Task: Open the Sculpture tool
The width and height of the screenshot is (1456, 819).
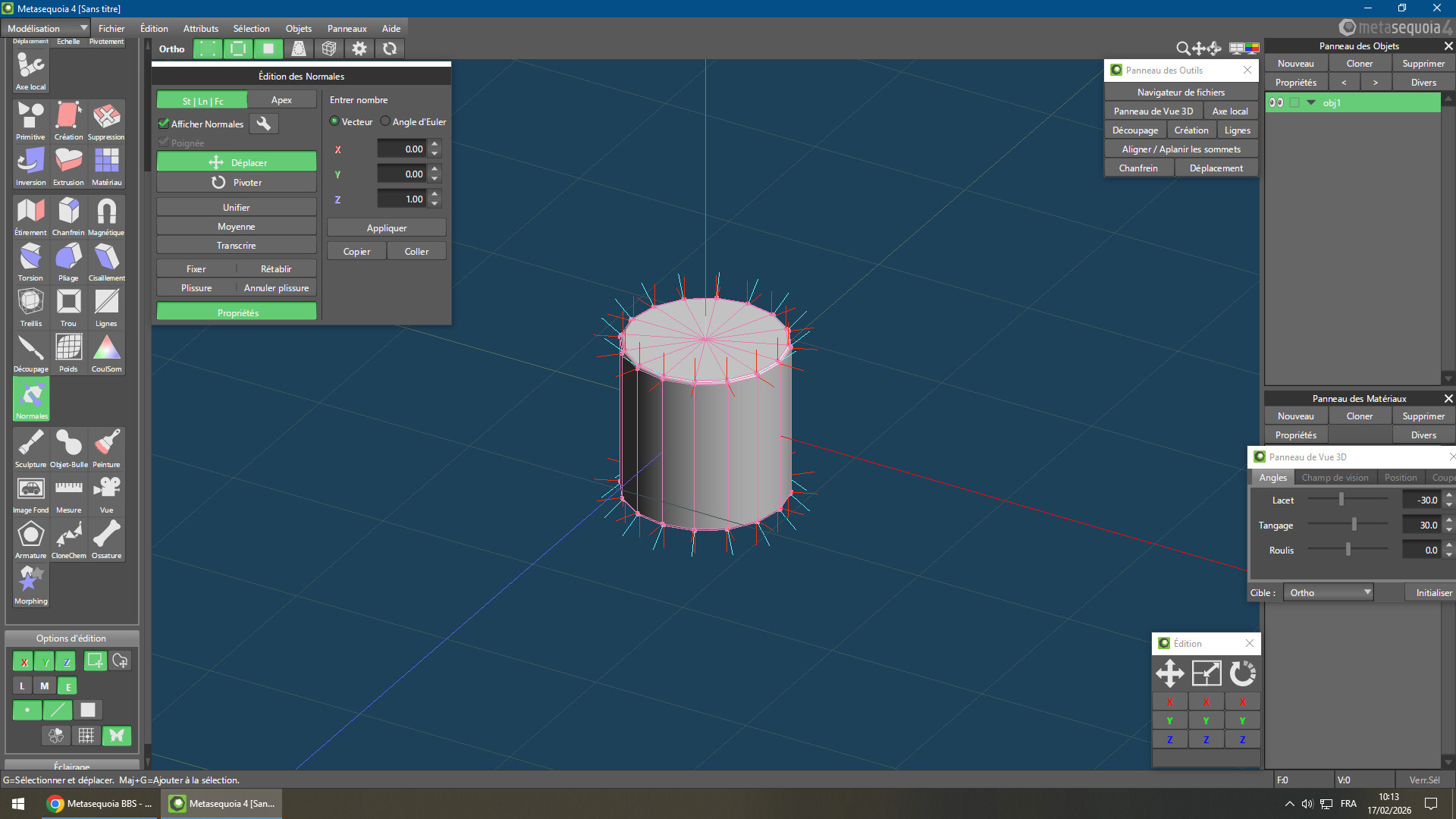Action: 30,444
